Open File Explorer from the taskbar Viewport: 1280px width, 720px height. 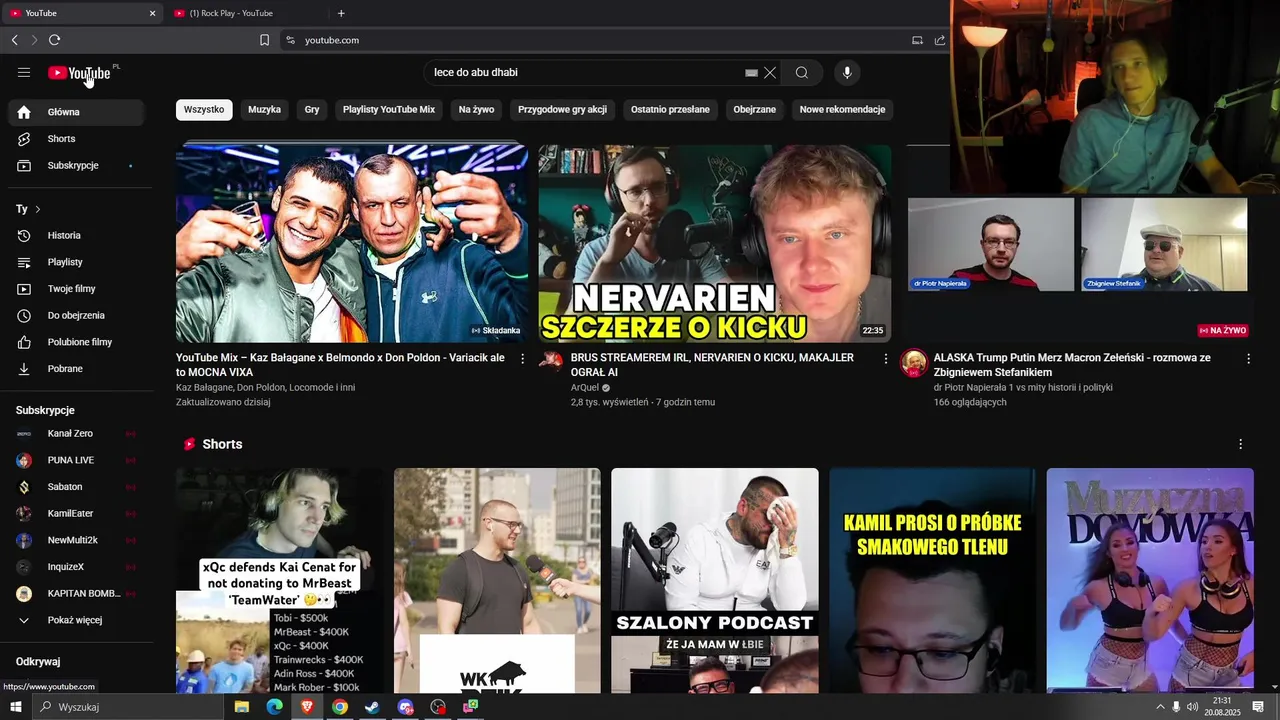pyautogui.click(x=242, y=707)
